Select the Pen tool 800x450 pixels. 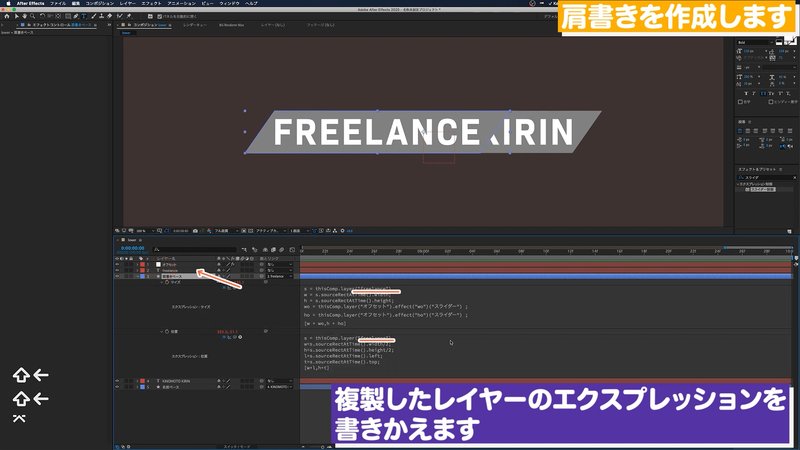coord(76,16)
